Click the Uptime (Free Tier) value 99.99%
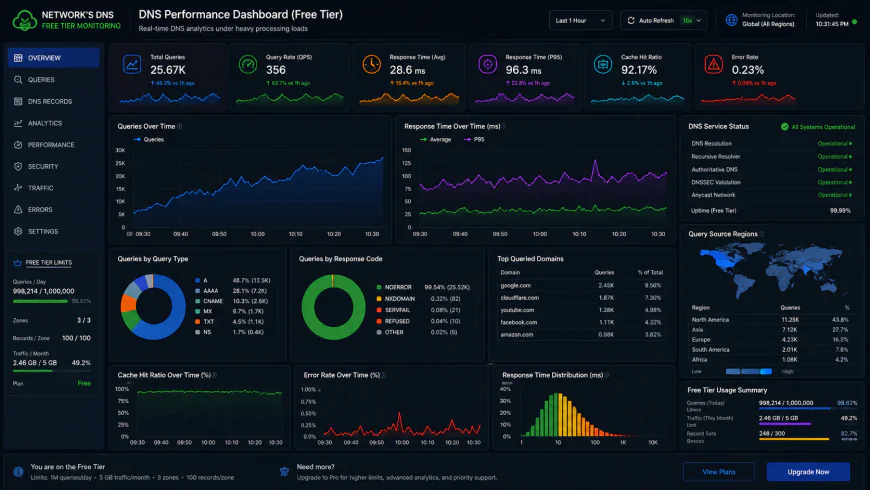Image resolution: width=870 pixels, height=490 pixels. tap(839, 211)
